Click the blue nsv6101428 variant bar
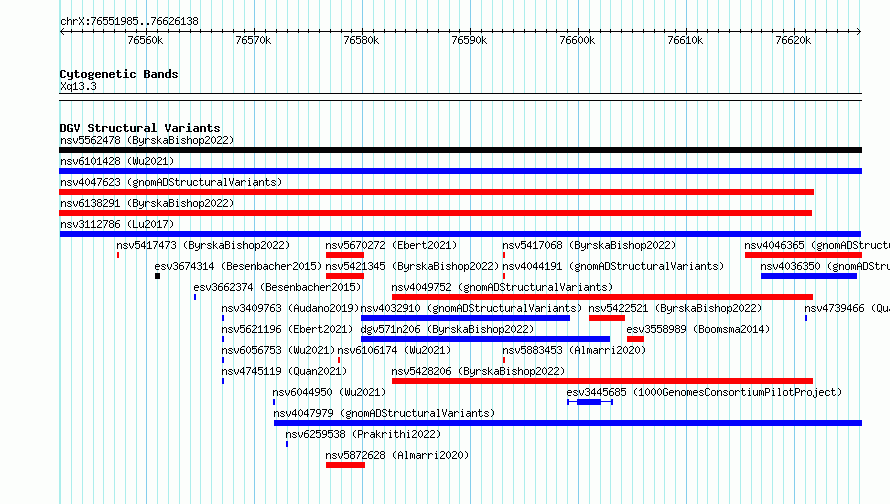The height and width of the screenshot is (504, 890). 460,171
